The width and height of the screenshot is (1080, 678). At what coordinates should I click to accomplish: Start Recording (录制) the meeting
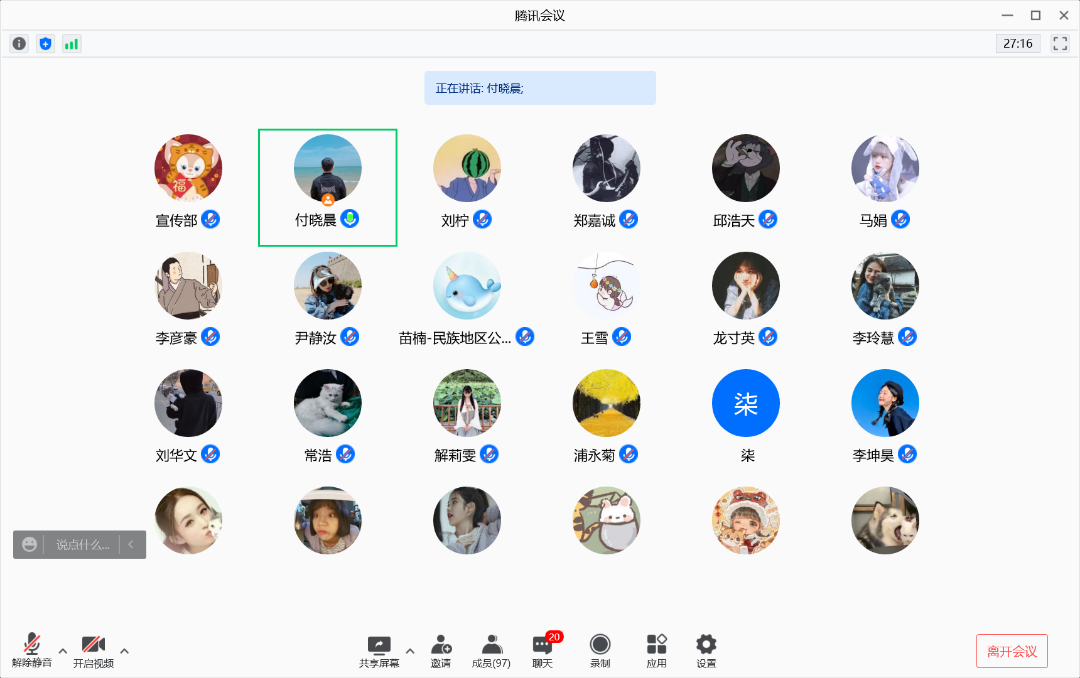[x=600, y=651]
